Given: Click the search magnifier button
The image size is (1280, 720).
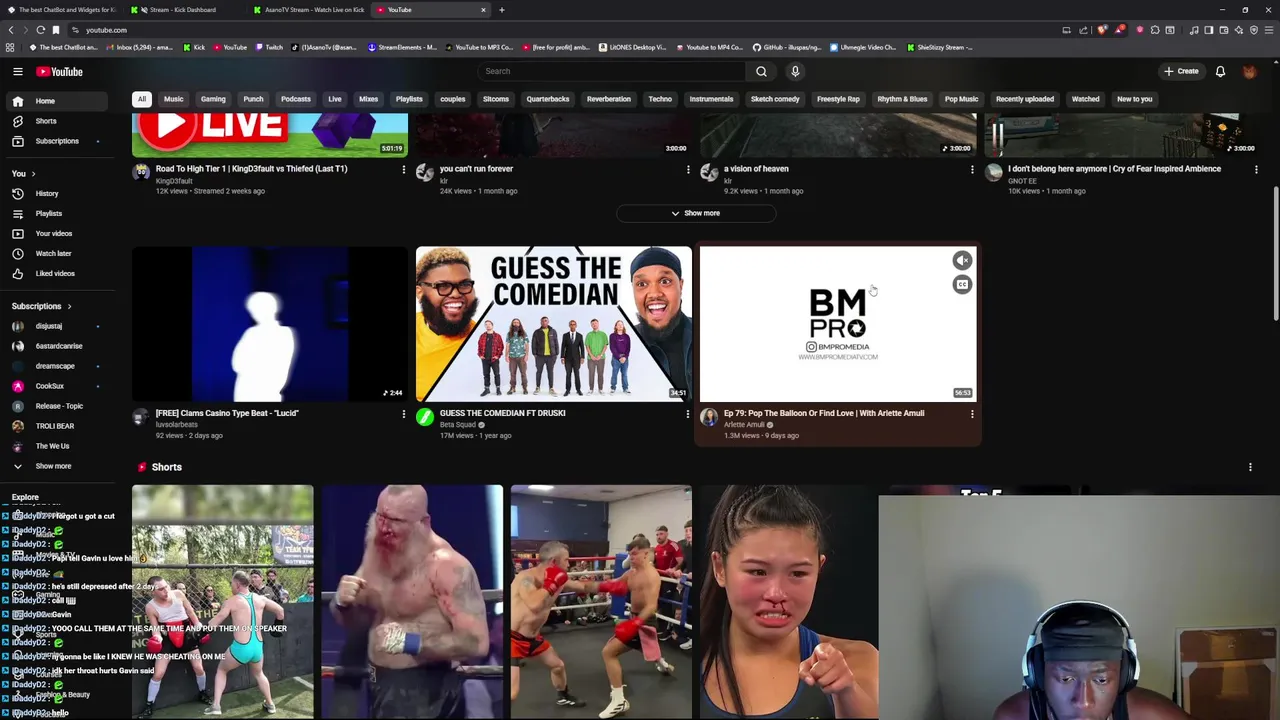Looking at the screenshot, I should point(761,72).
